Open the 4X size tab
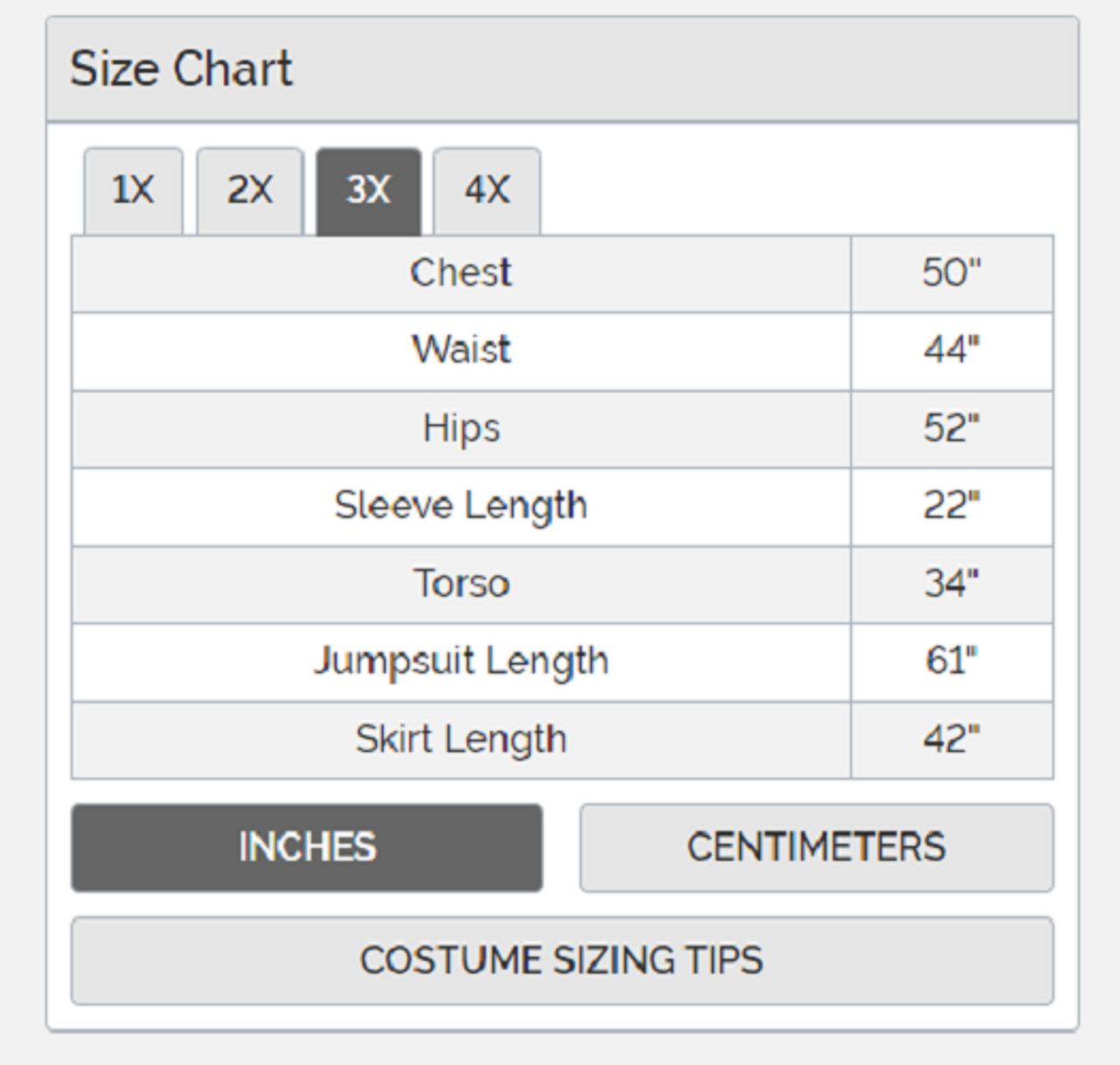 [x=486, y=190]
